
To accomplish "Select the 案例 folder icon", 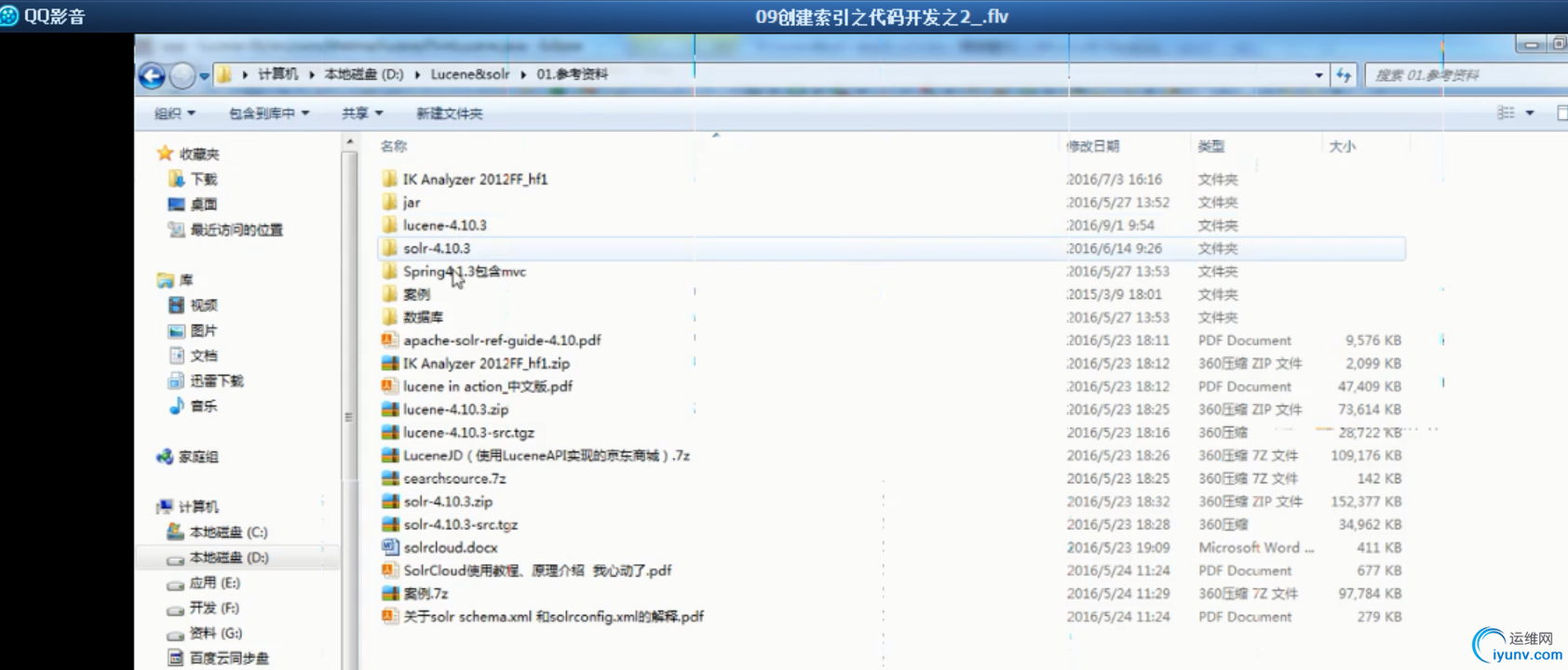I will pos(389,294).
